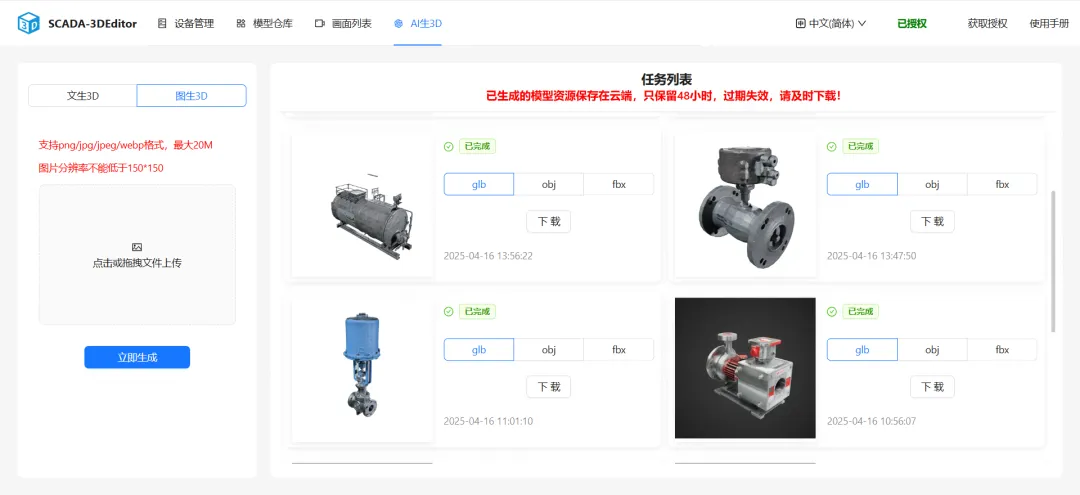The height and width of the screenshot is (495, 1080).
Task: Switch to the 文生3D tab
Action: [83, 96]
